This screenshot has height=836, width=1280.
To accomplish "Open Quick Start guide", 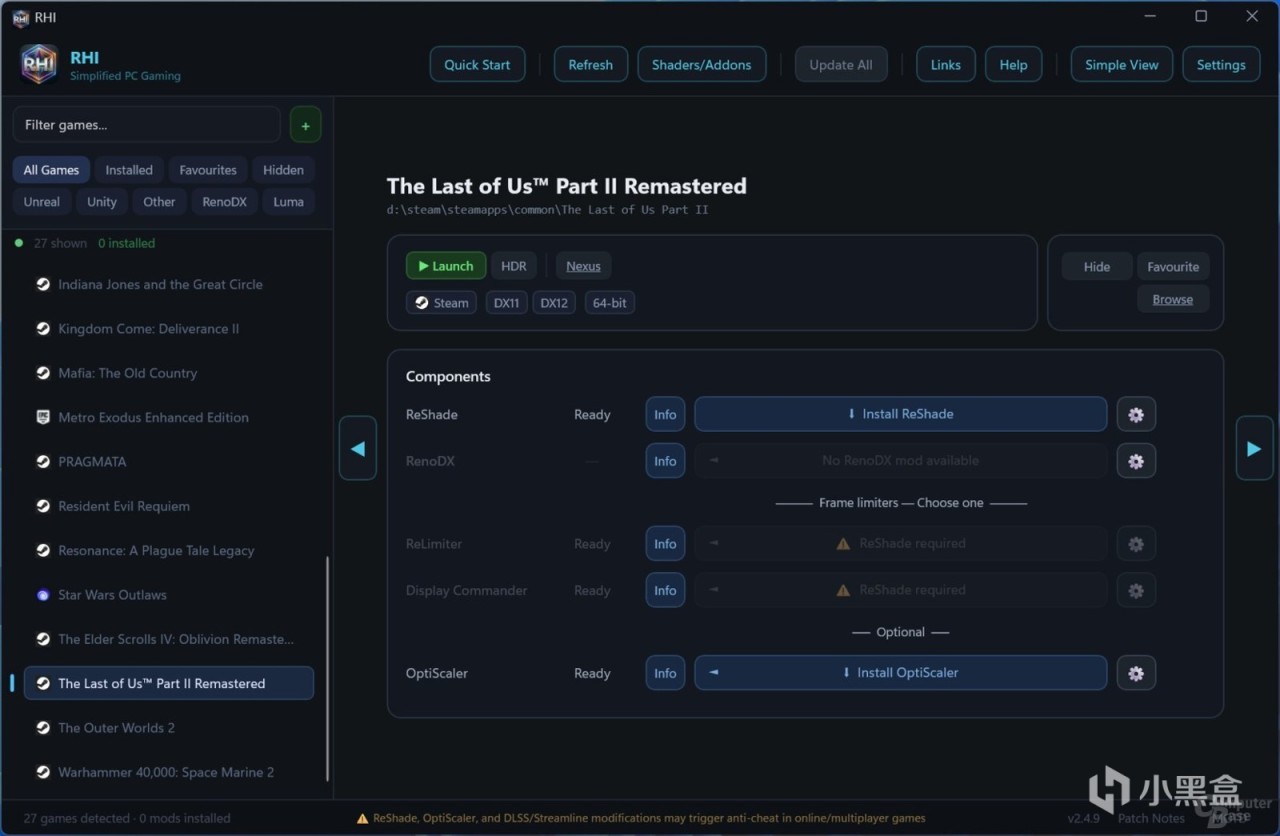I will tap(477, 65).
